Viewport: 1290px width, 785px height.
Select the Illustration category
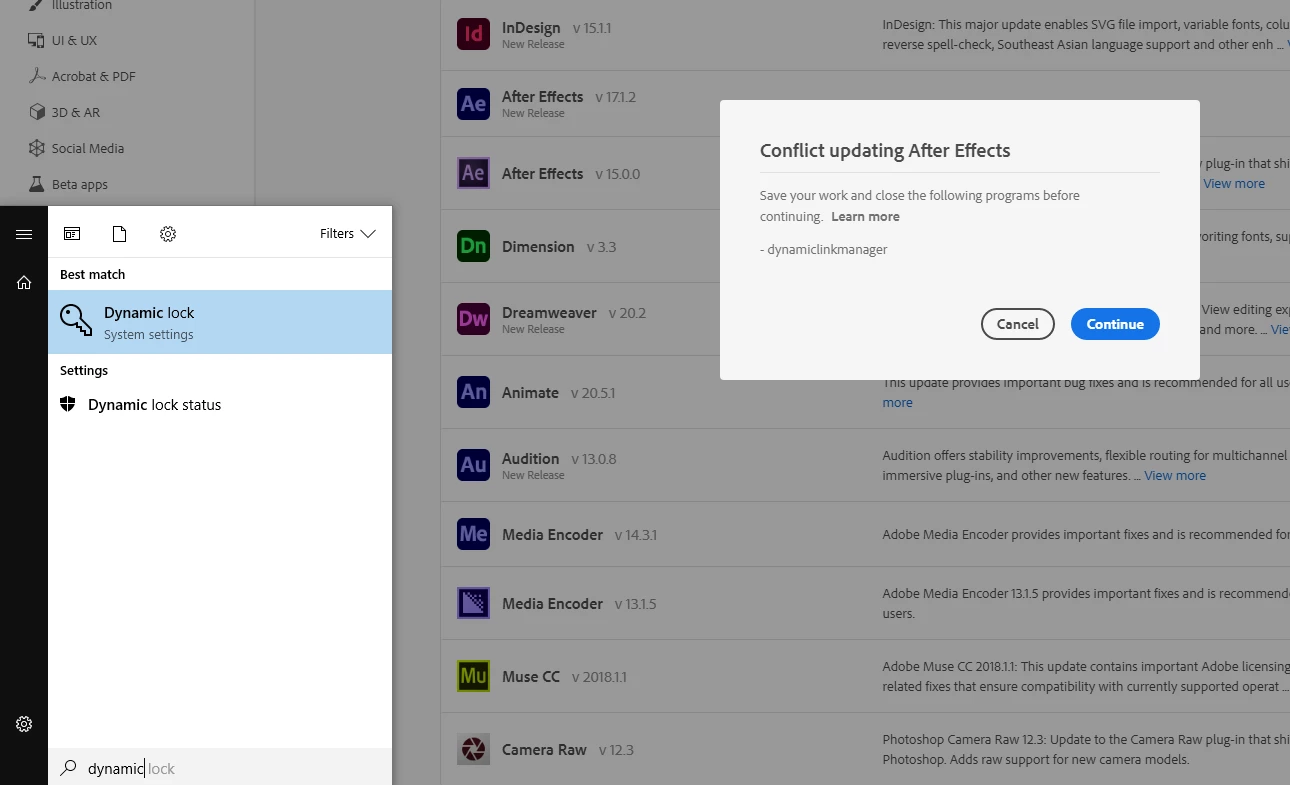(x=69, y=6)
